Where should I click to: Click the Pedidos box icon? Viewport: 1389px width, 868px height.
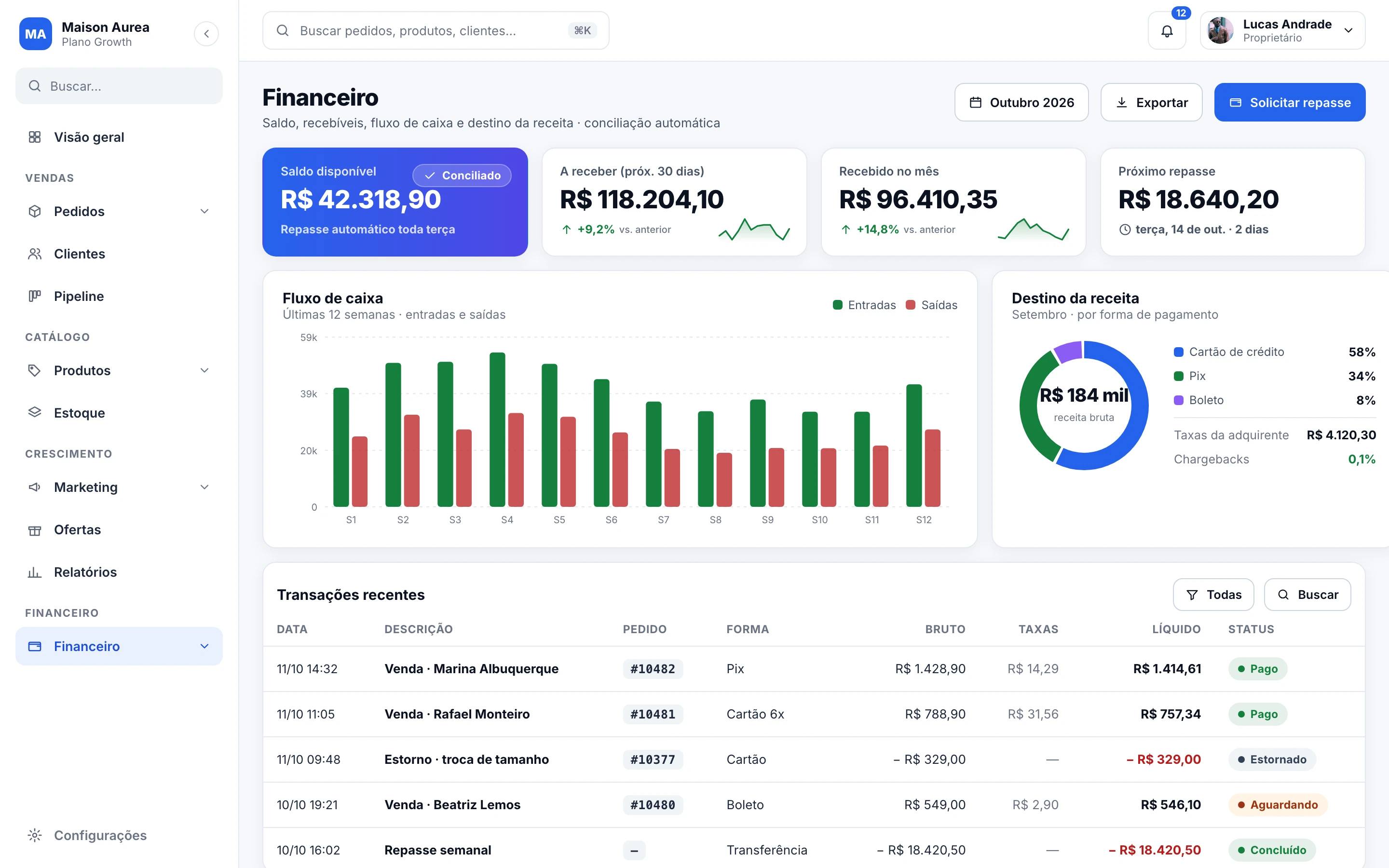pyautogui.click(x=35, y=211)
